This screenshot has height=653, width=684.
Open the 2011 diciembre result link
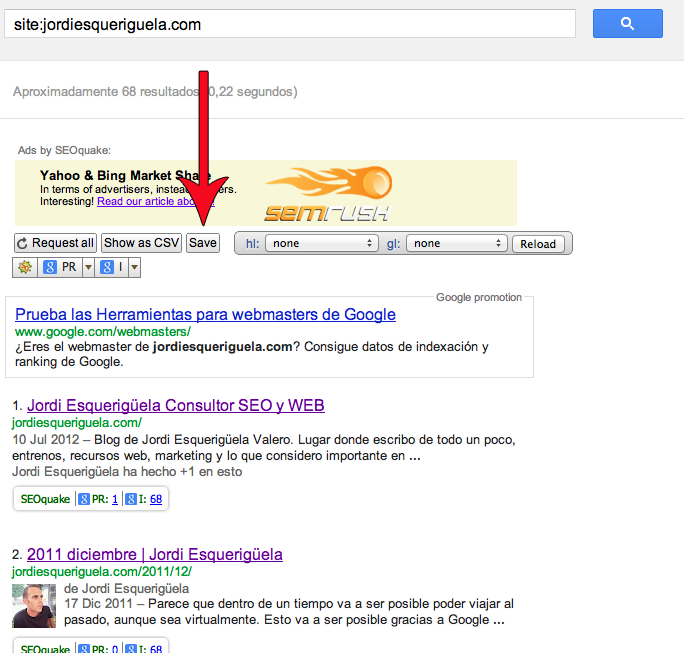tap(155, 555)
